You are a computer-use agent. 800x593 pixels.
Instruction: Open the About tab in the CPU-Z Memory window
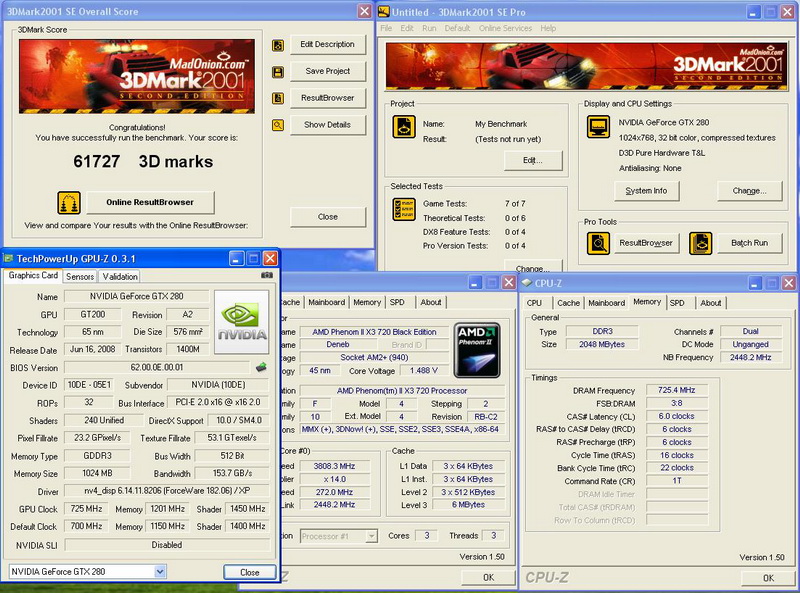pyautogui.click(x=710, y=303)
